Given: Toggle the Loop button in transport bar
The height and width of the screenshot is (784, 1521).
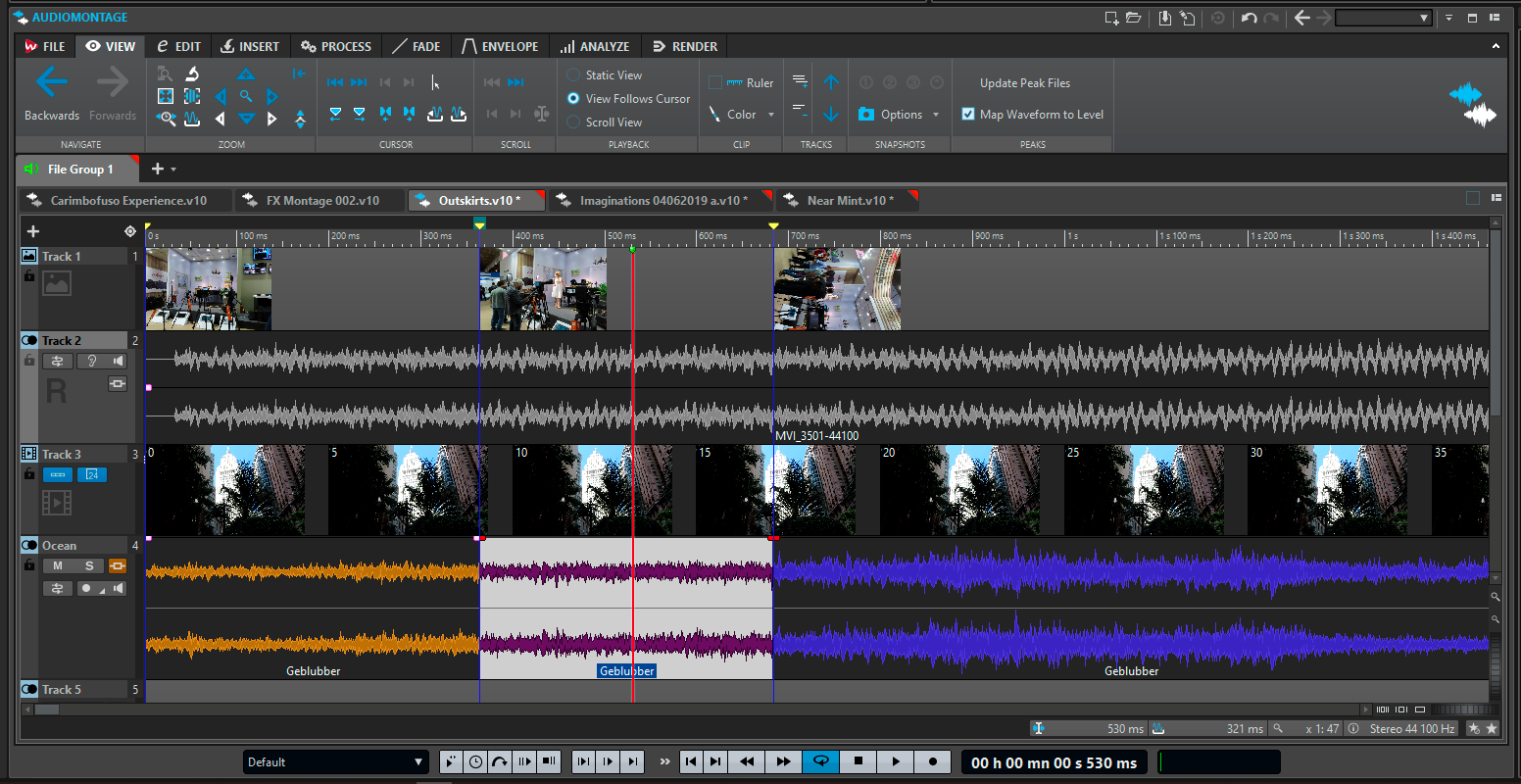Looking at the screenshot, I should point(820,761).
